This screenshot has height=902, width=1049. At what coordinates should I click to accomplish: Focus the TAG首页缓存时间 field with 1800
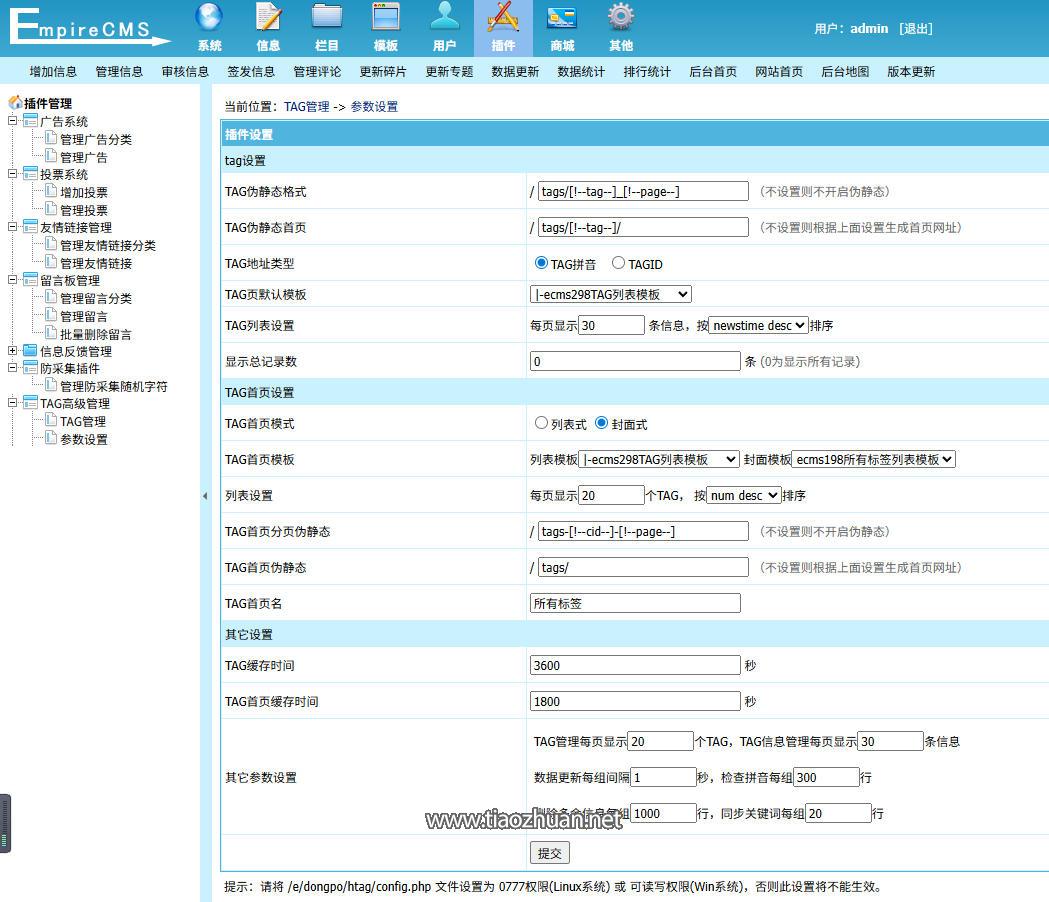[x=635, y=701]
